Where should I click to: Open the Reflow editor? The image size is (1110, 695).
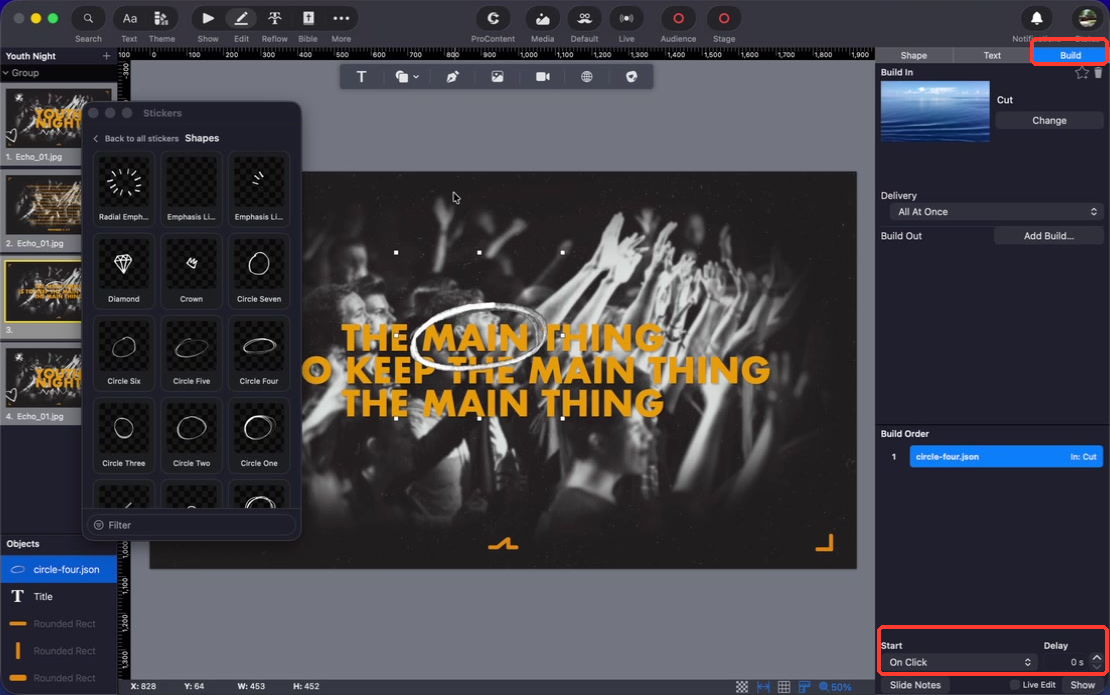[x=275, y=18]
